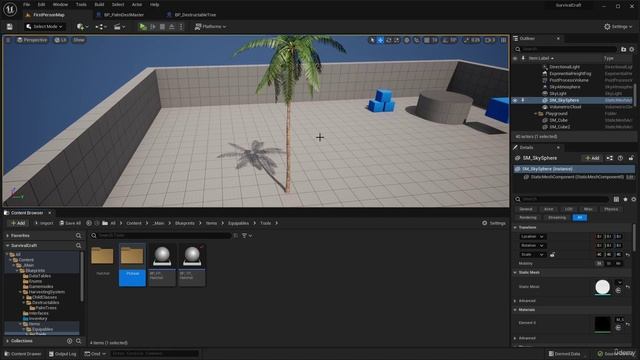
Task: Toggle the Details panel lock
Action: tap(631, 158)
